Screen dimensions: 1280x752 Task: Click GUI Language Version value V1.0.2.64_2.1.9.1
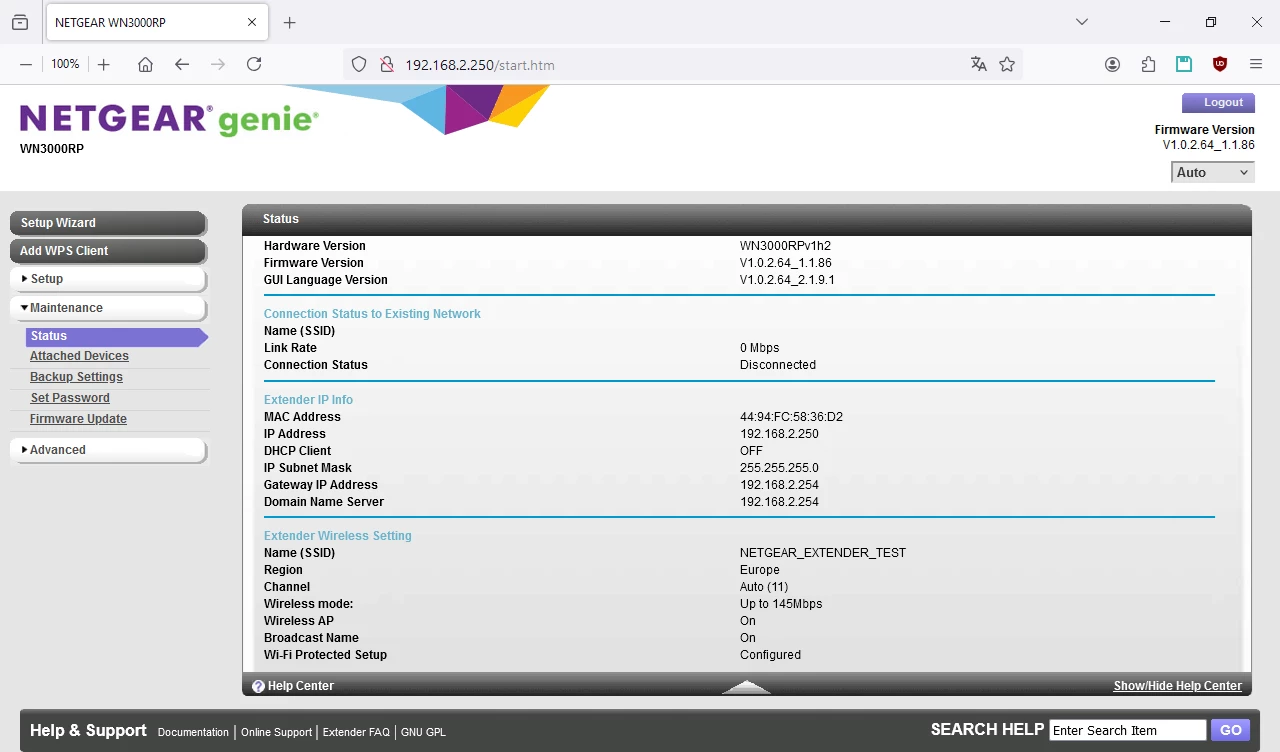click(787, 280)
